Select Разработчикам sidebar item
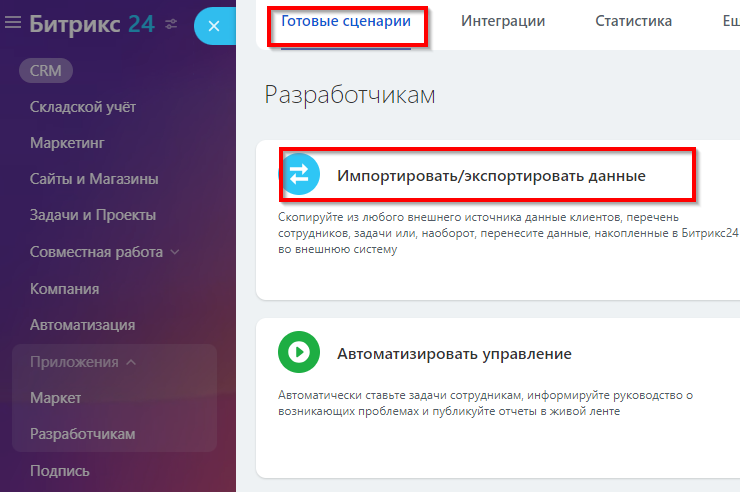This screenshot has height=492, width=740. click(x=83, y=434)
